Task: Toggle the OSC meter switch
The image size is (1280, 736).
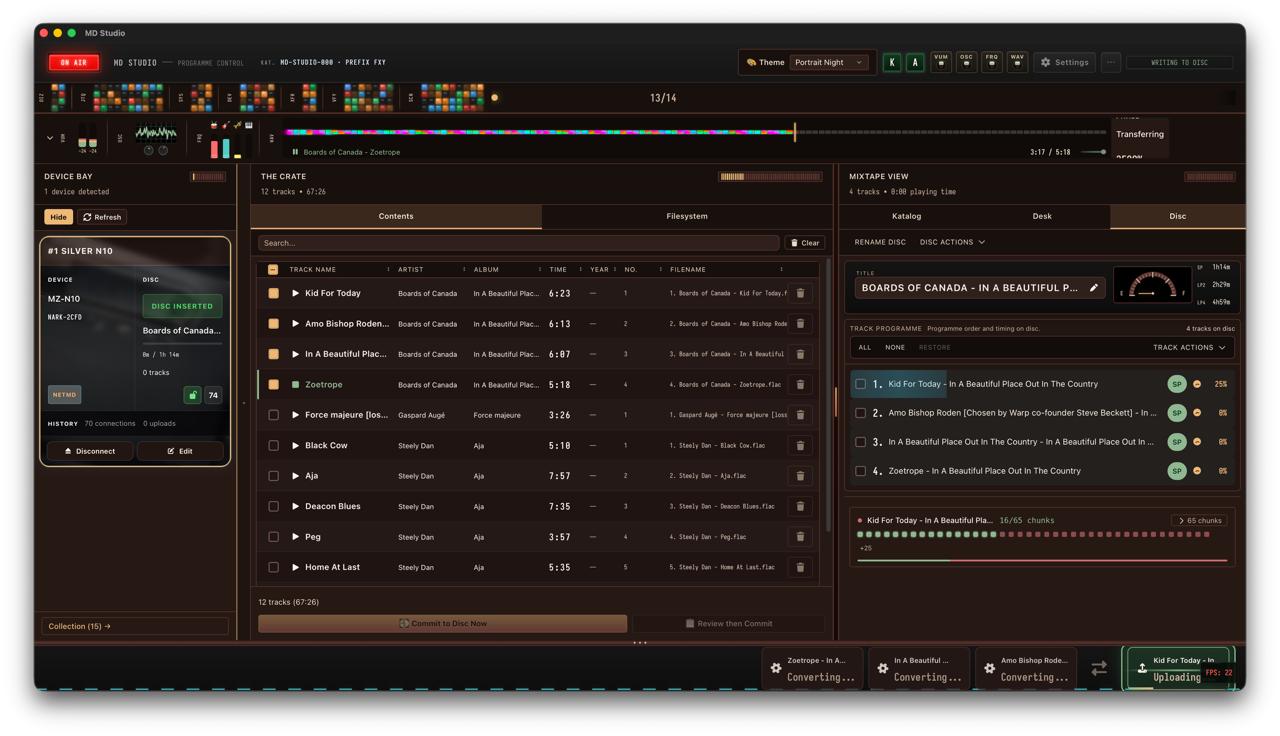Action: (x=966, y=62)
